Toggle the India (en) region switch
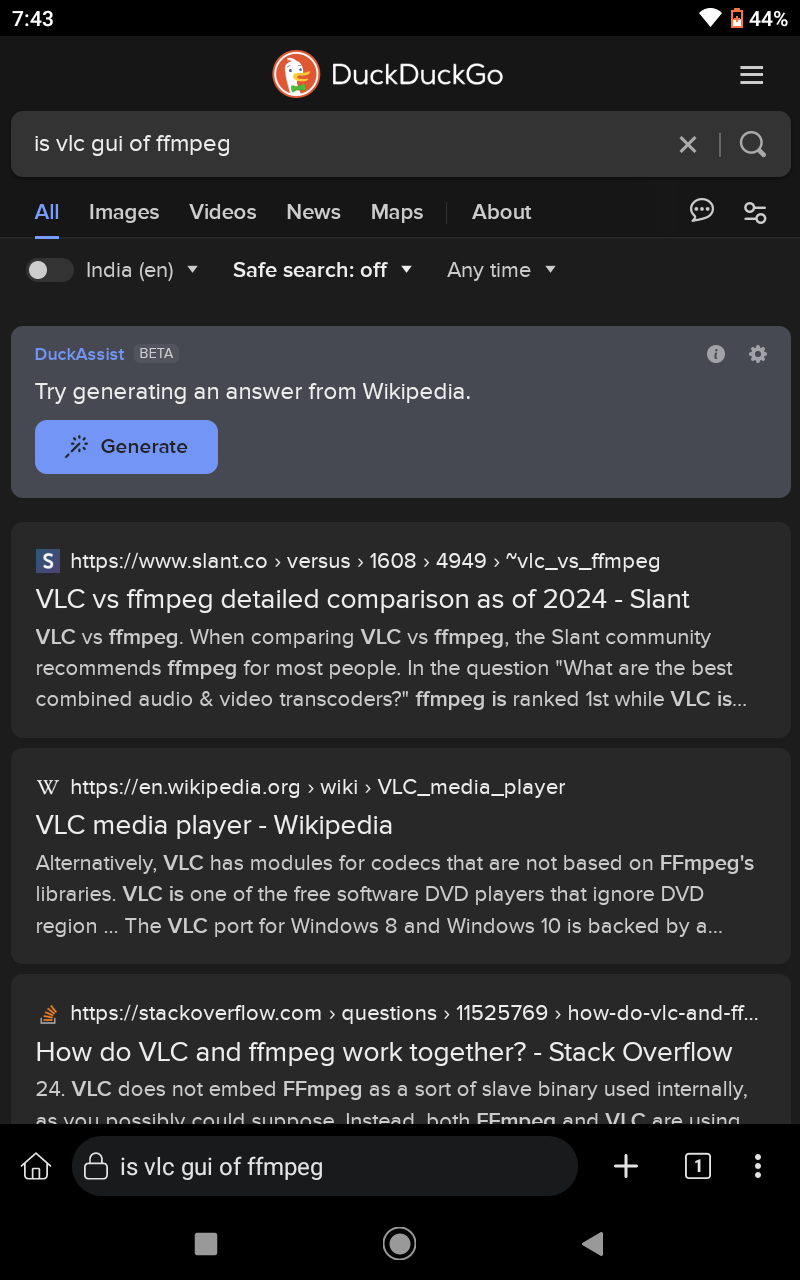This screenshot has width=800, height=1280. tap(49, 270)
